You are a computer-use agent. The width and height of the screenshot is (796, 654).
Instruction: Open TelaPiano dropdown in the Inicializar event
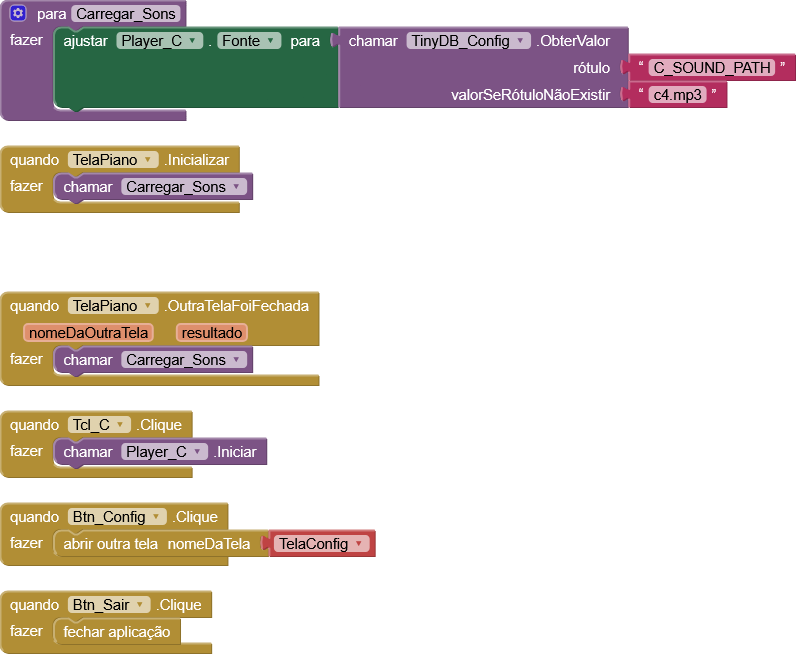point(113,160)
